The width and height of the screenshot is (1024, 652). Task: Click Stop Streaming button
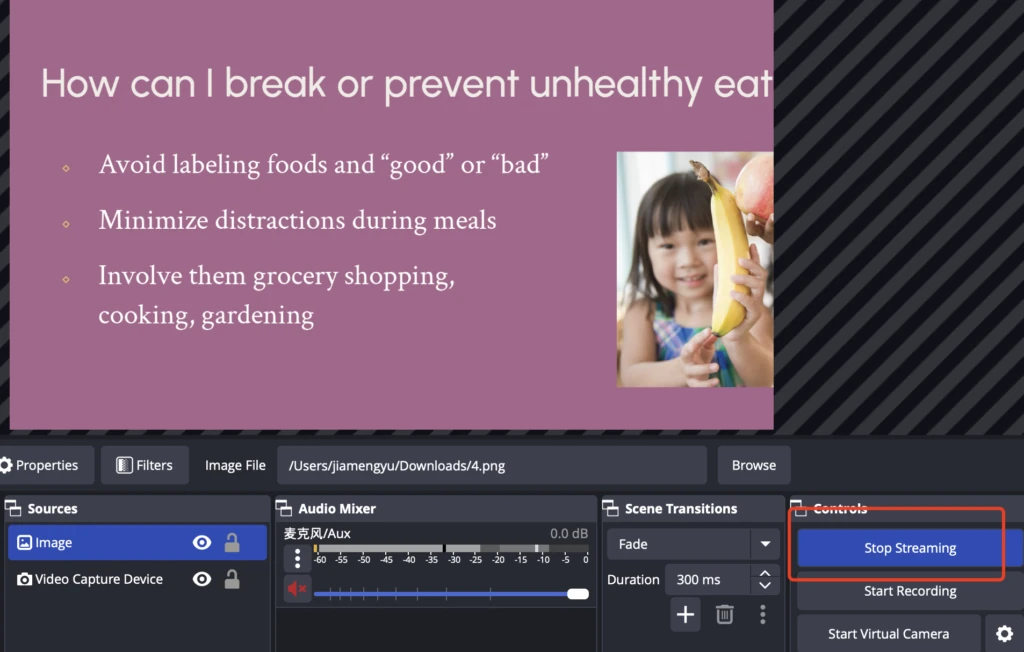tap(909, 548)
